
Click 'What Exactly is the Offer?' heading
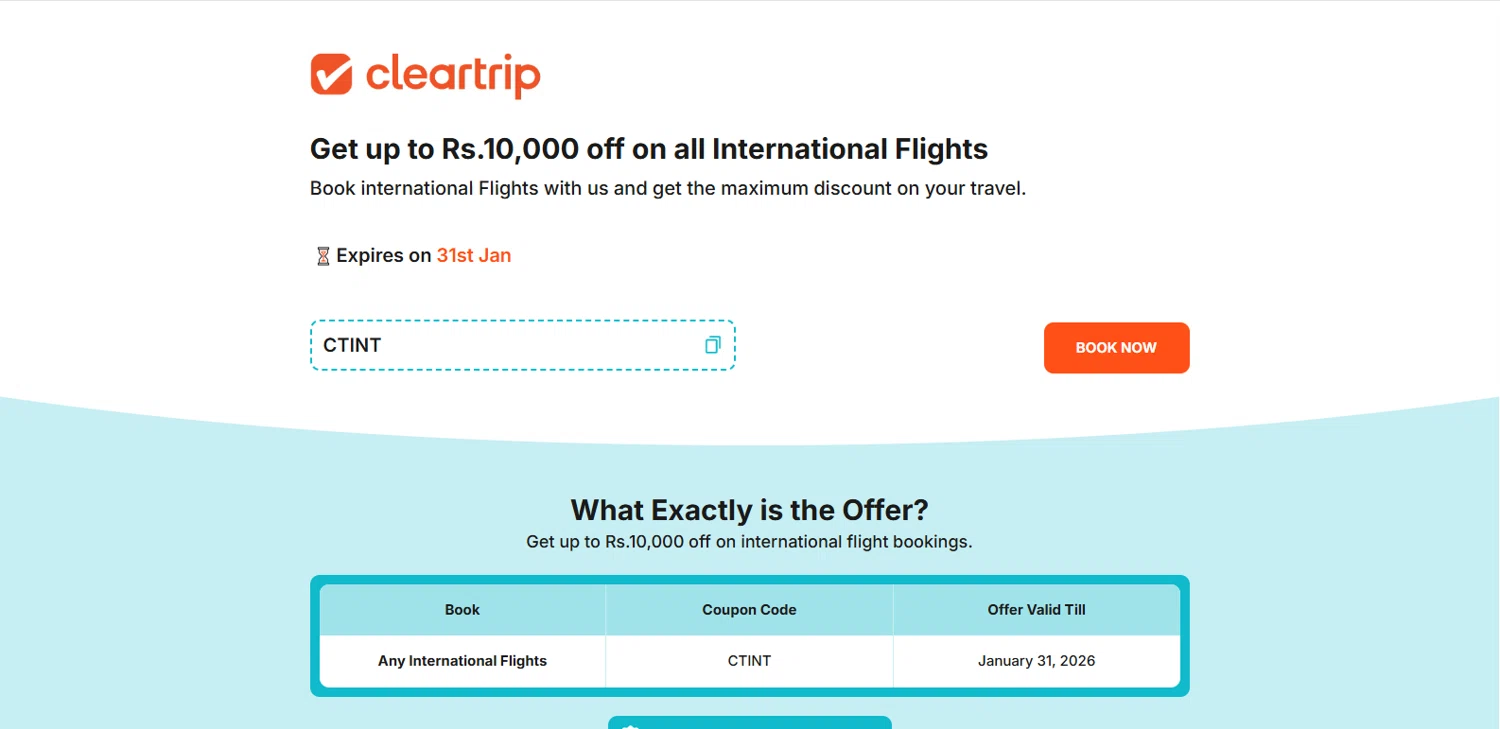[x=749, y=510]
